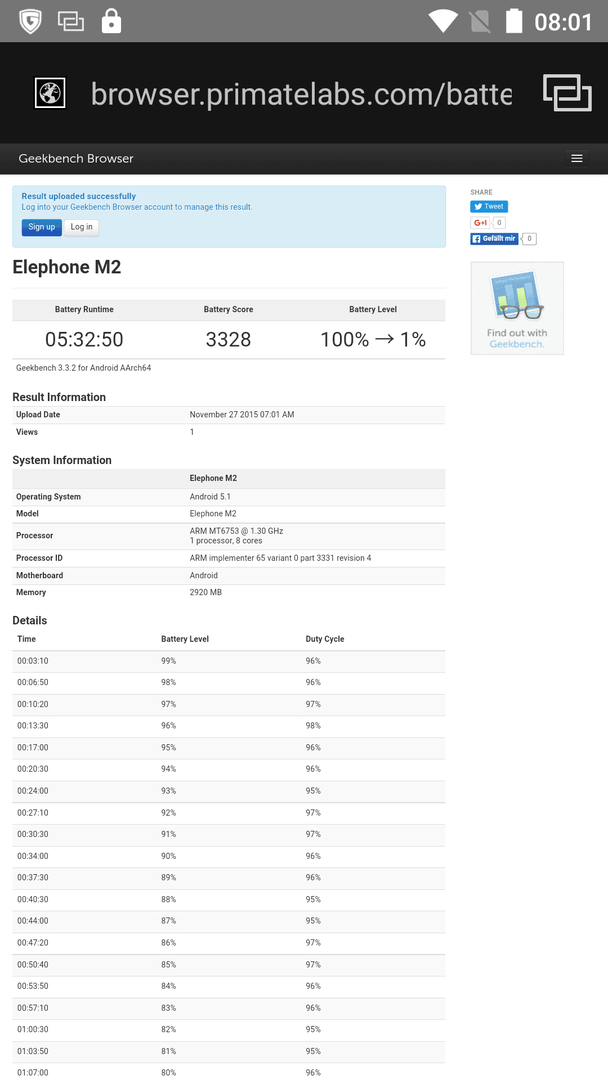Select the address bar URL field

click(301, 93)
